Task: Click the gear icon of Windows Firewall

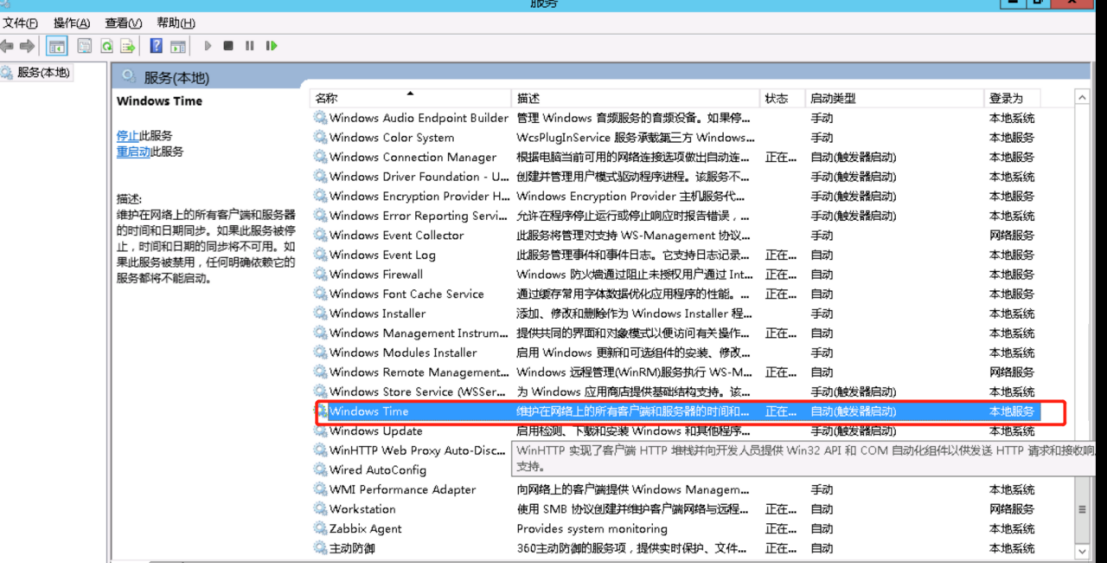Action: 321,274
